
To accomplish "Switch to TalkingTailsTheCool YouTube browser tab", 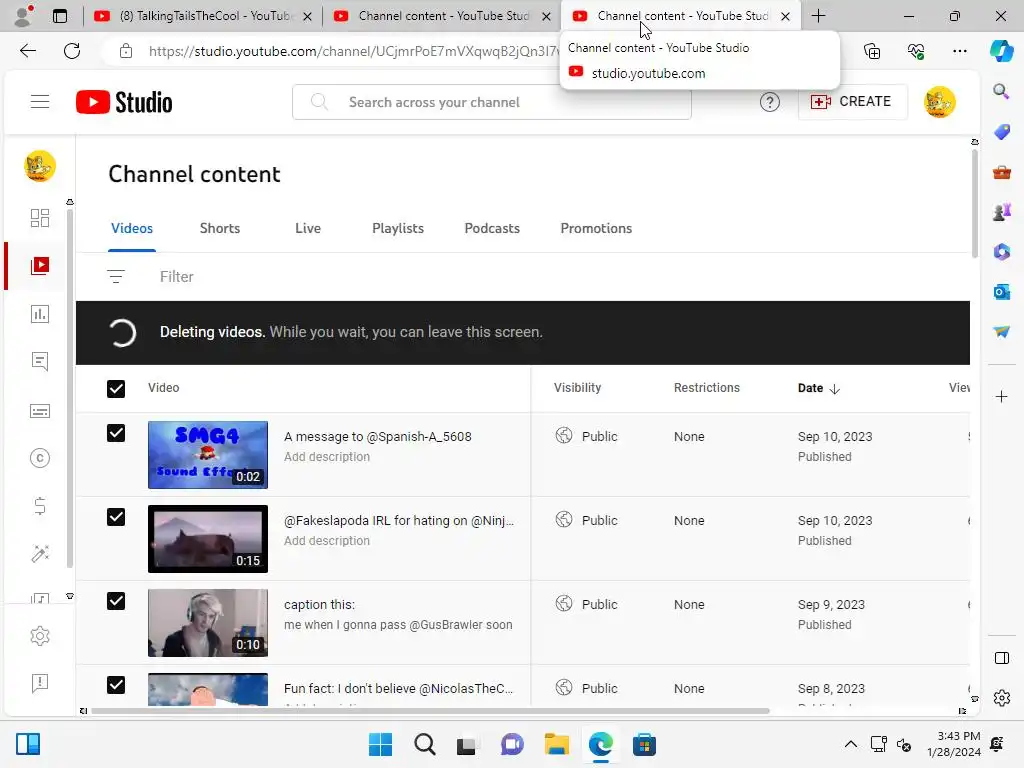I will pyautogui.click(x=202, y=16).
